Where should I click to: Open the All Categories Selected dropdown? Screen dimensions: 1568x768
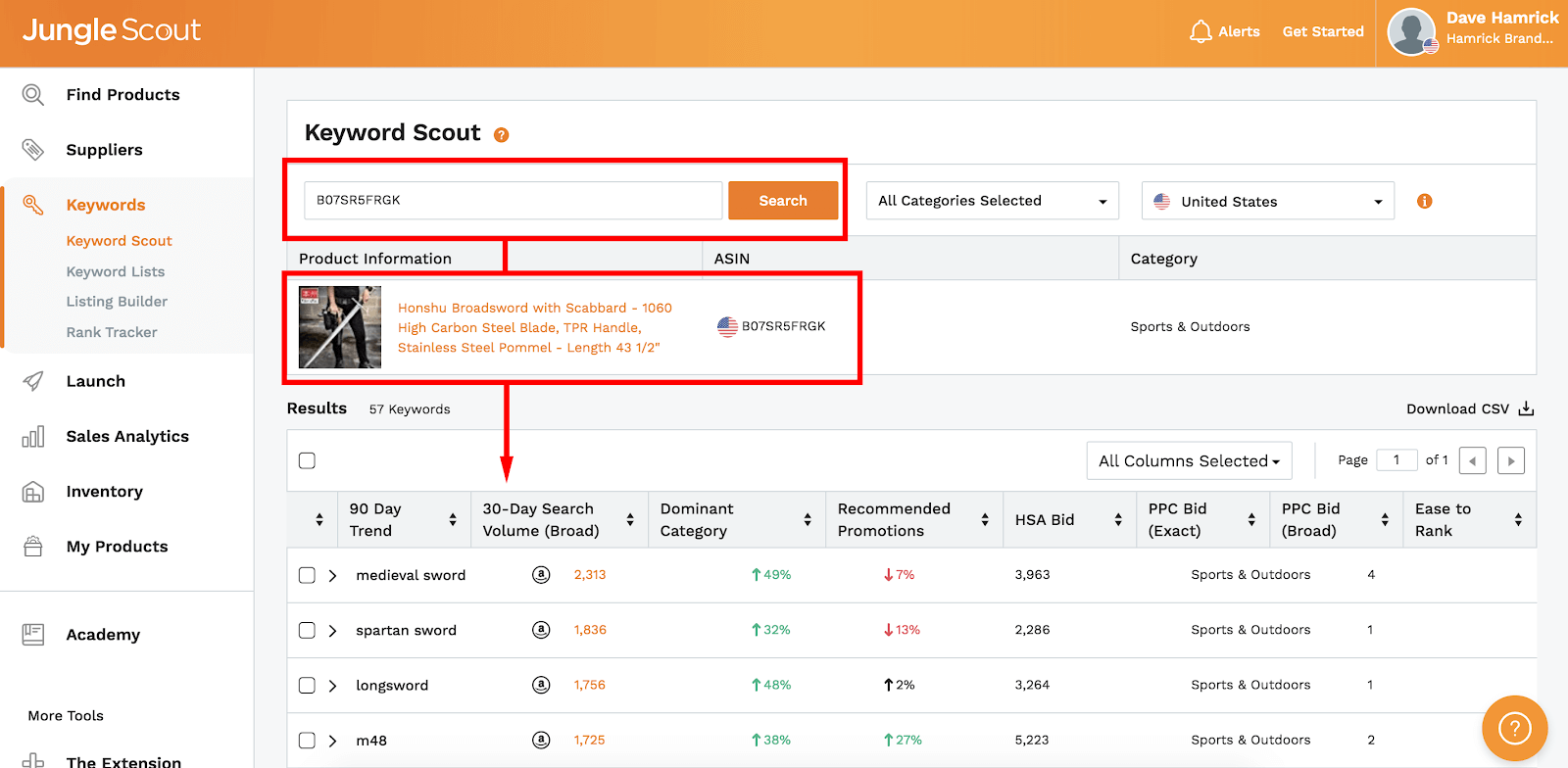pyautogui.click(x=992, y=201)
